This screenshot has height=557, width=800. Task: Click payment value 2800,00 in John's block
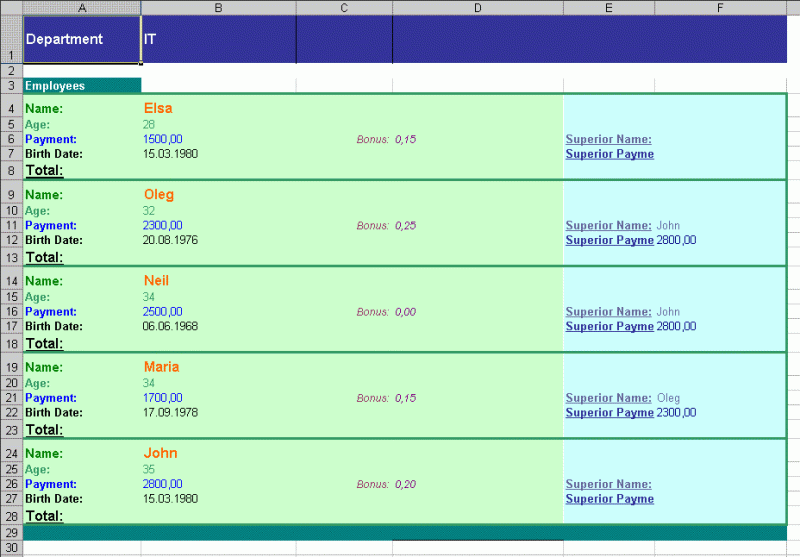[x=163, y=484]
